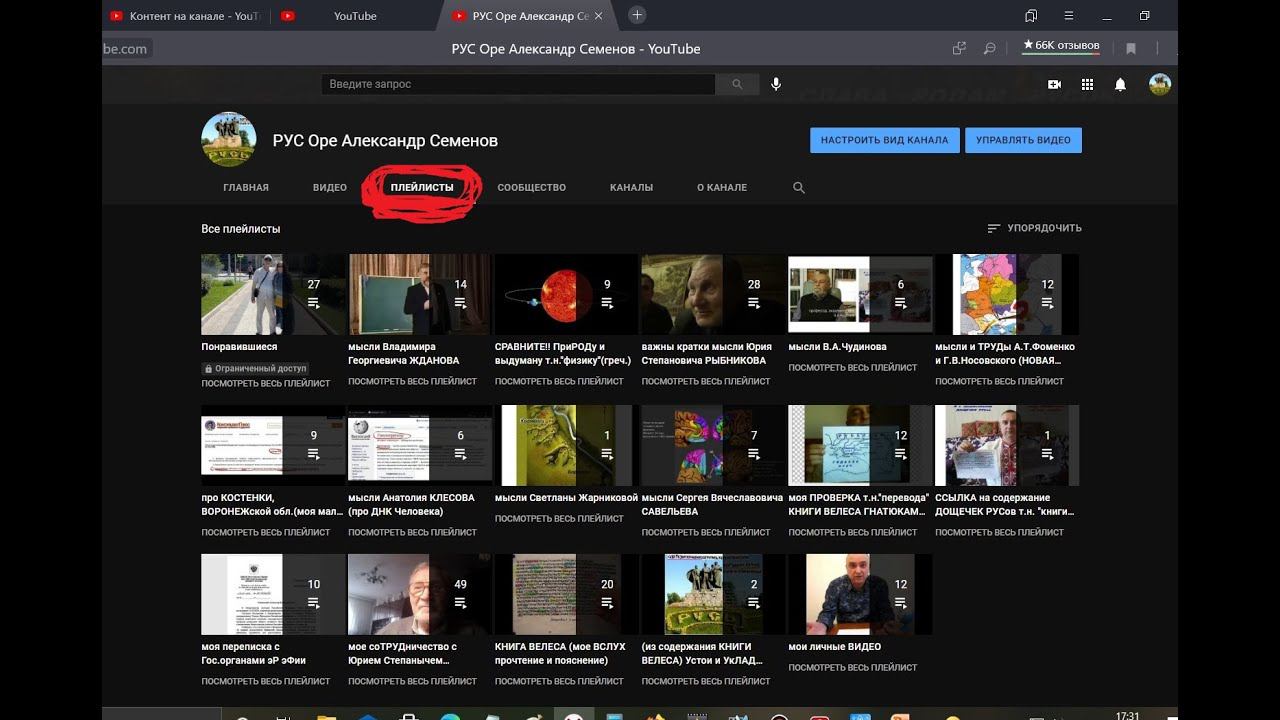Click the voice search microphone icon
The width and height of the screenshot is (1280, 720).
pyautogui.click(x=775, y=85)
